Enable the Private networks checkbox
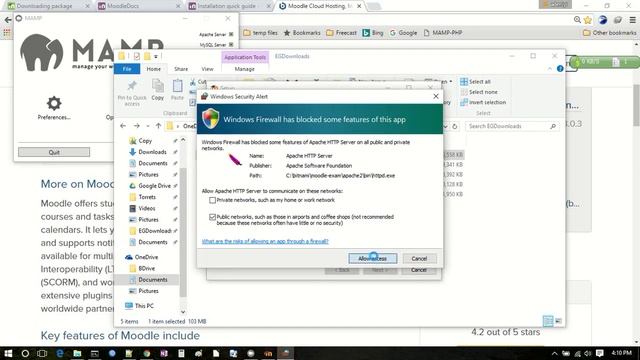 (212, 200)
